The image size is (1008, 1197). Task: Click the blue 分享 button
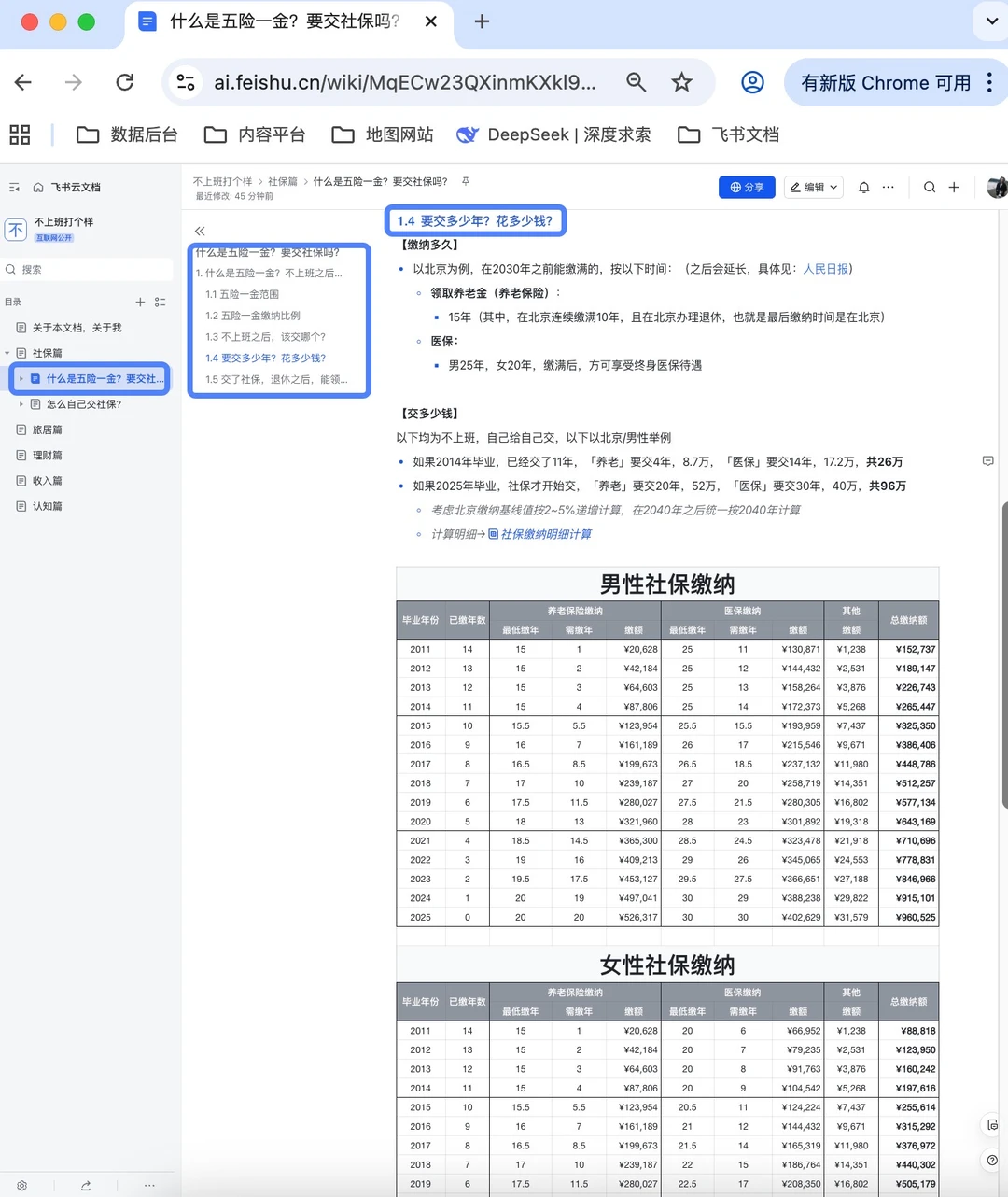[x=747, y=187]
